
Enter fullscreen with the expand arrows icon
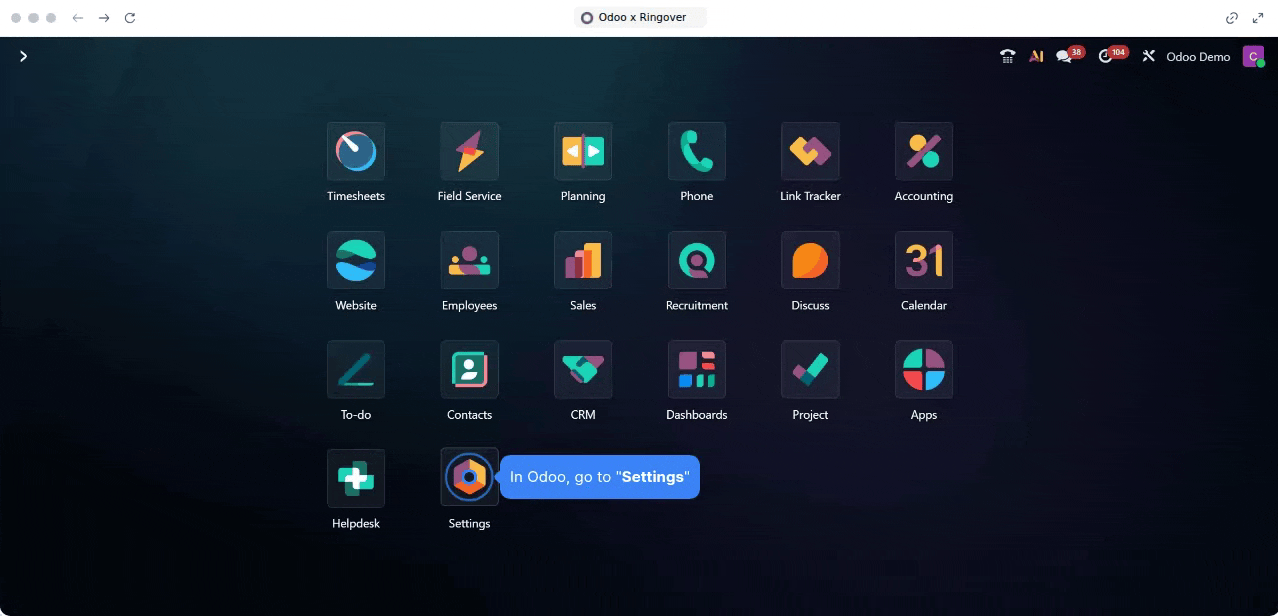click(1258, 18)
